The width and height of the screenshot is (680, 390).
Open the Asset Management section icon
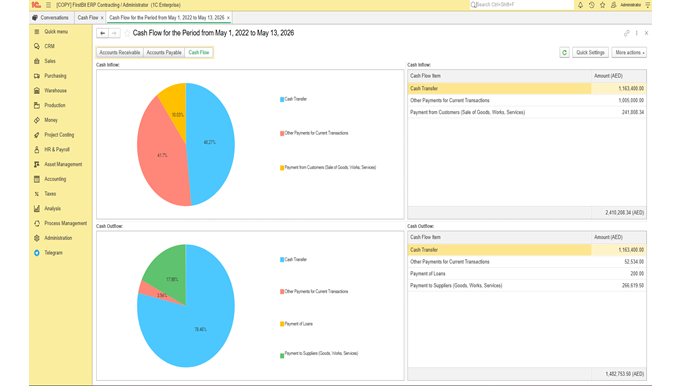37,164
